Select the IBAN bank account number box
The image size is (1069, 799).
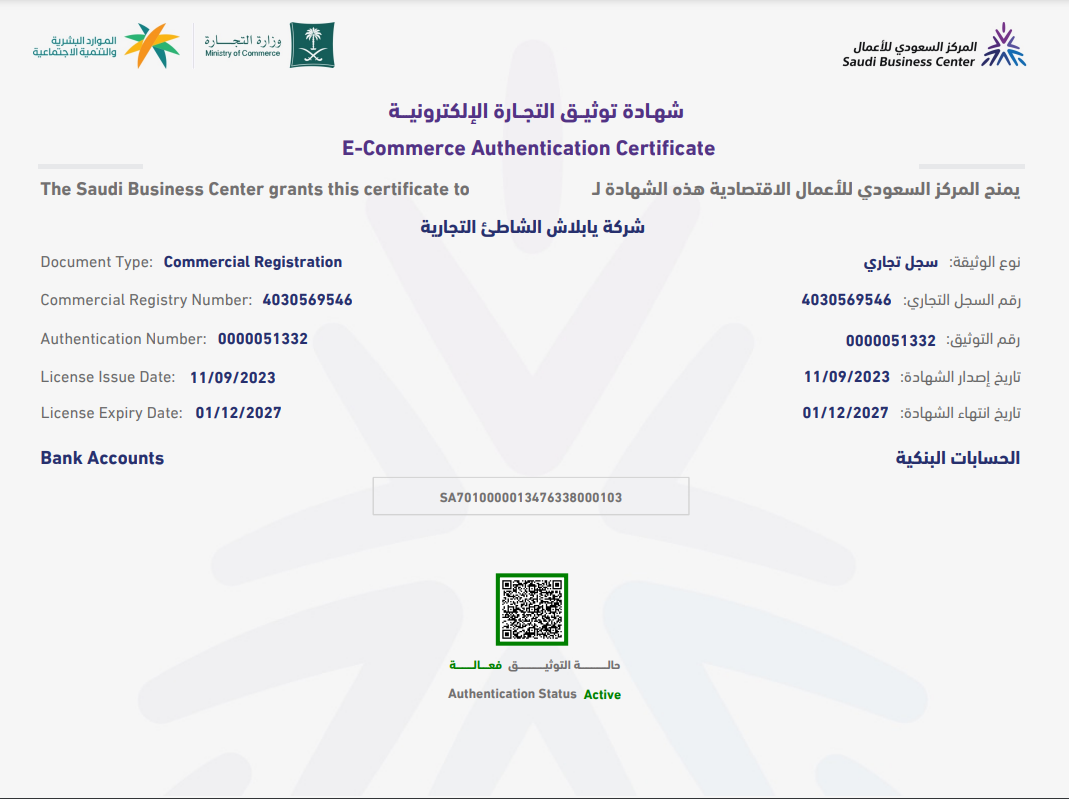click(x=531, y=497)
